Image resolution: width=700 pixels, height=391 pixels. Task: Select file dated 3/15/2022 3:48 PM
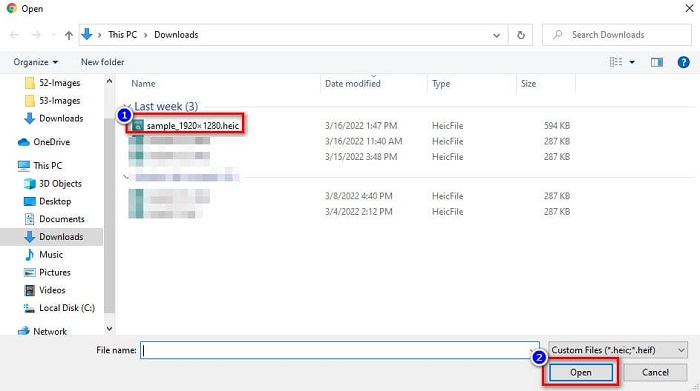tap(348, 157)
